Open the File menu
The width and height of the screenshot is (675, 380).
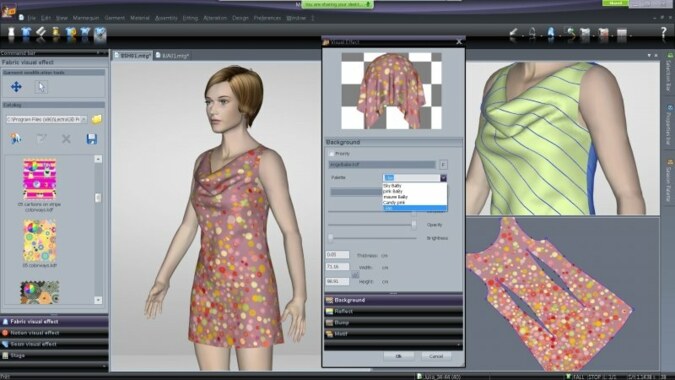tap(32, 18)
